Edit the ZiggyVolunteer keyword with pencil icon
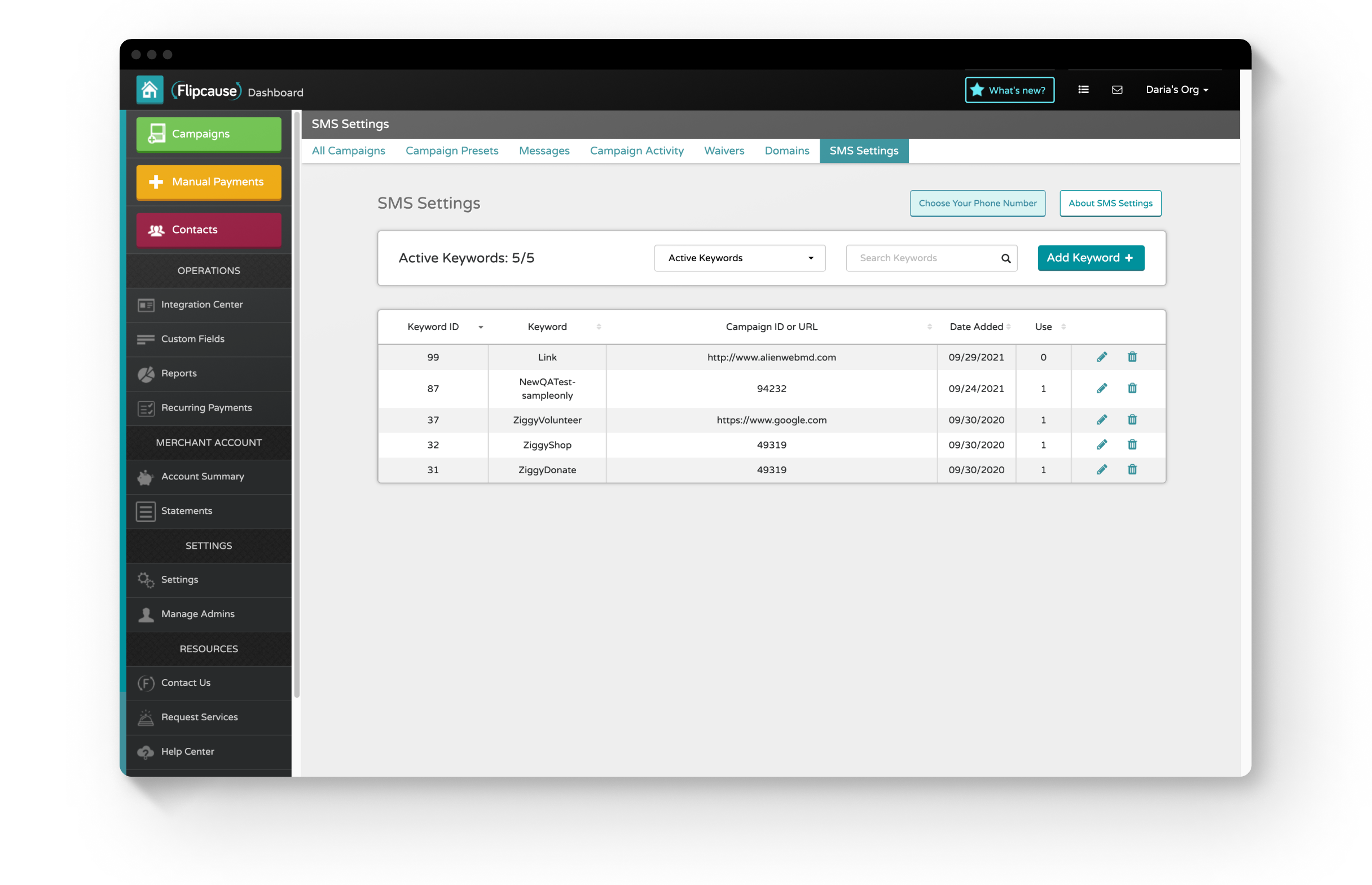 pos(1101,420)
